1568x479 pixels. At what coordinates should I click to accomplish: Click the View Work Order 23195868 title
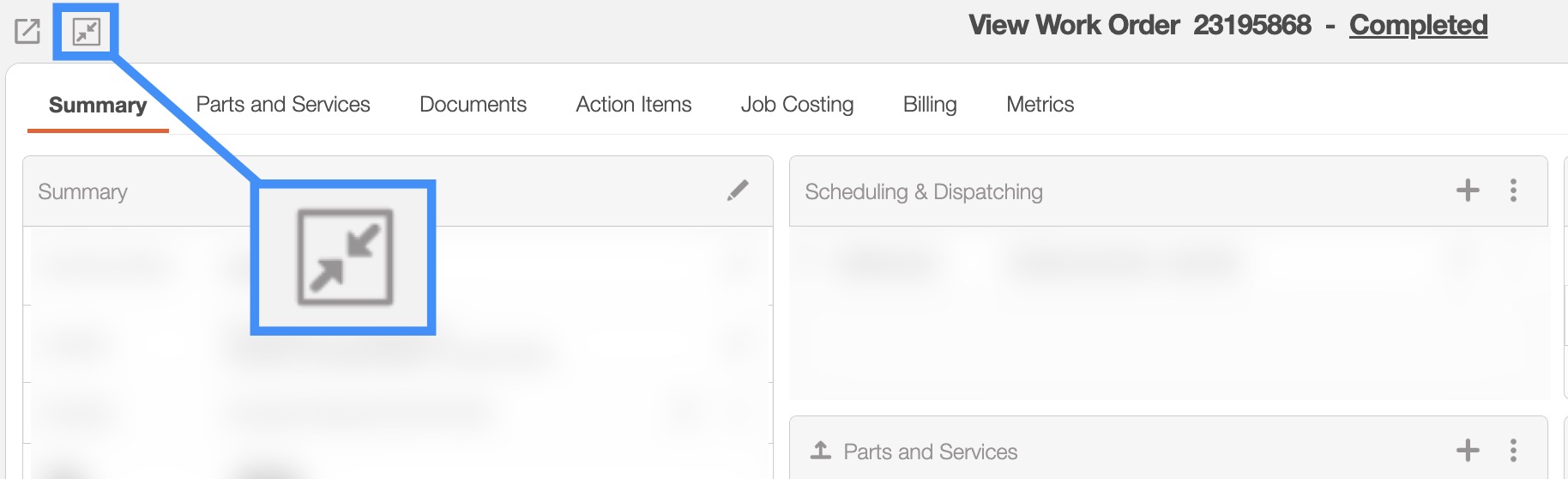[1139, 25]
